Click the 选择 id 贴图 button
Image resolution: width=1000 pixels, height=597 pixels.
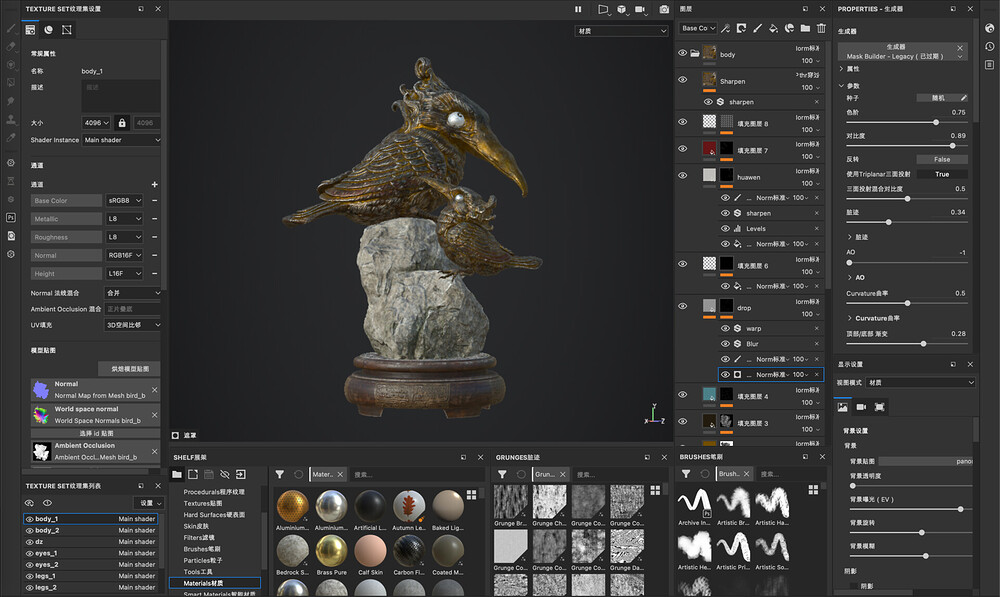96,433
